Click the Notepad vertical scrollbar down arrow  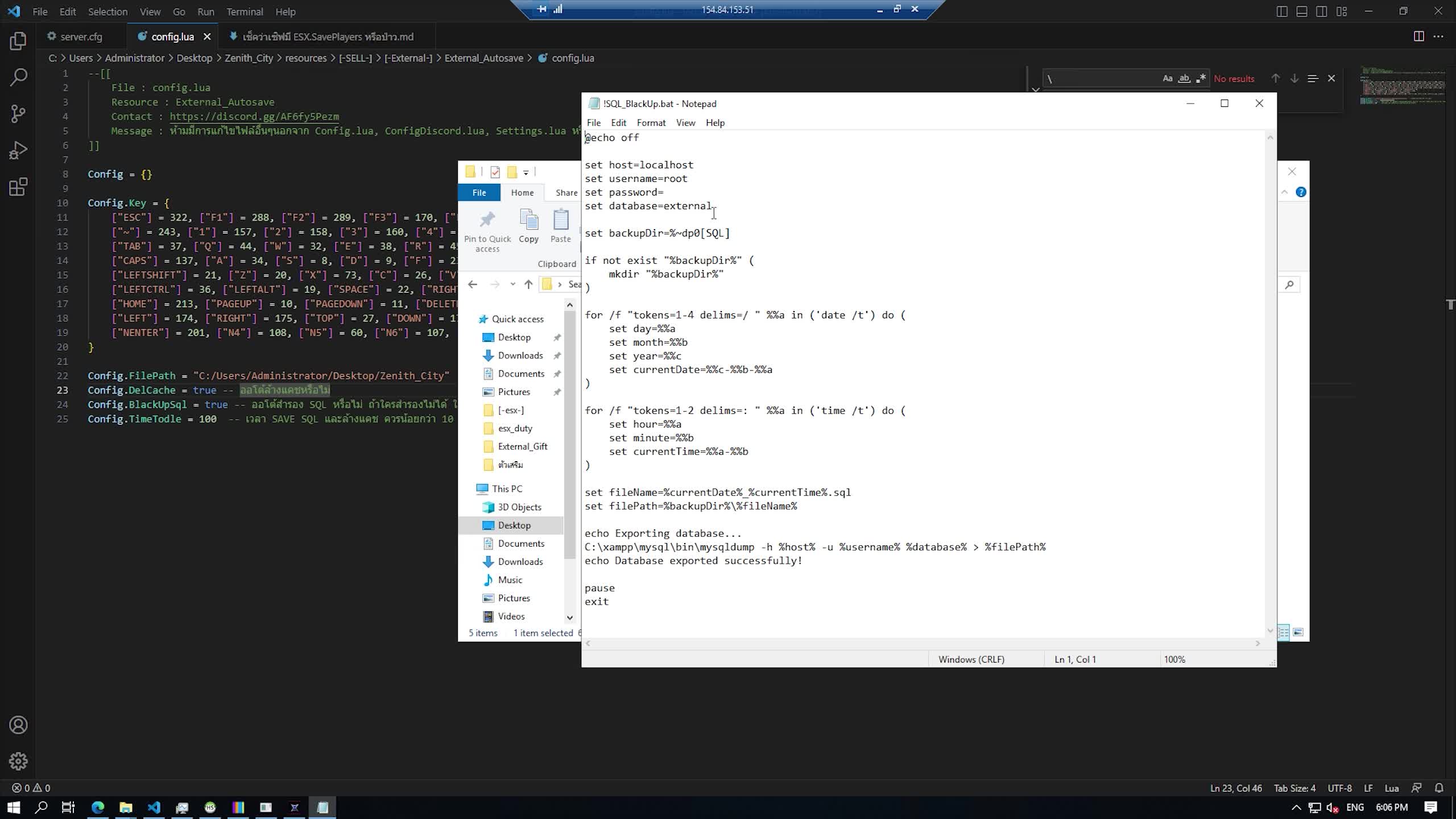(1269, 631)
